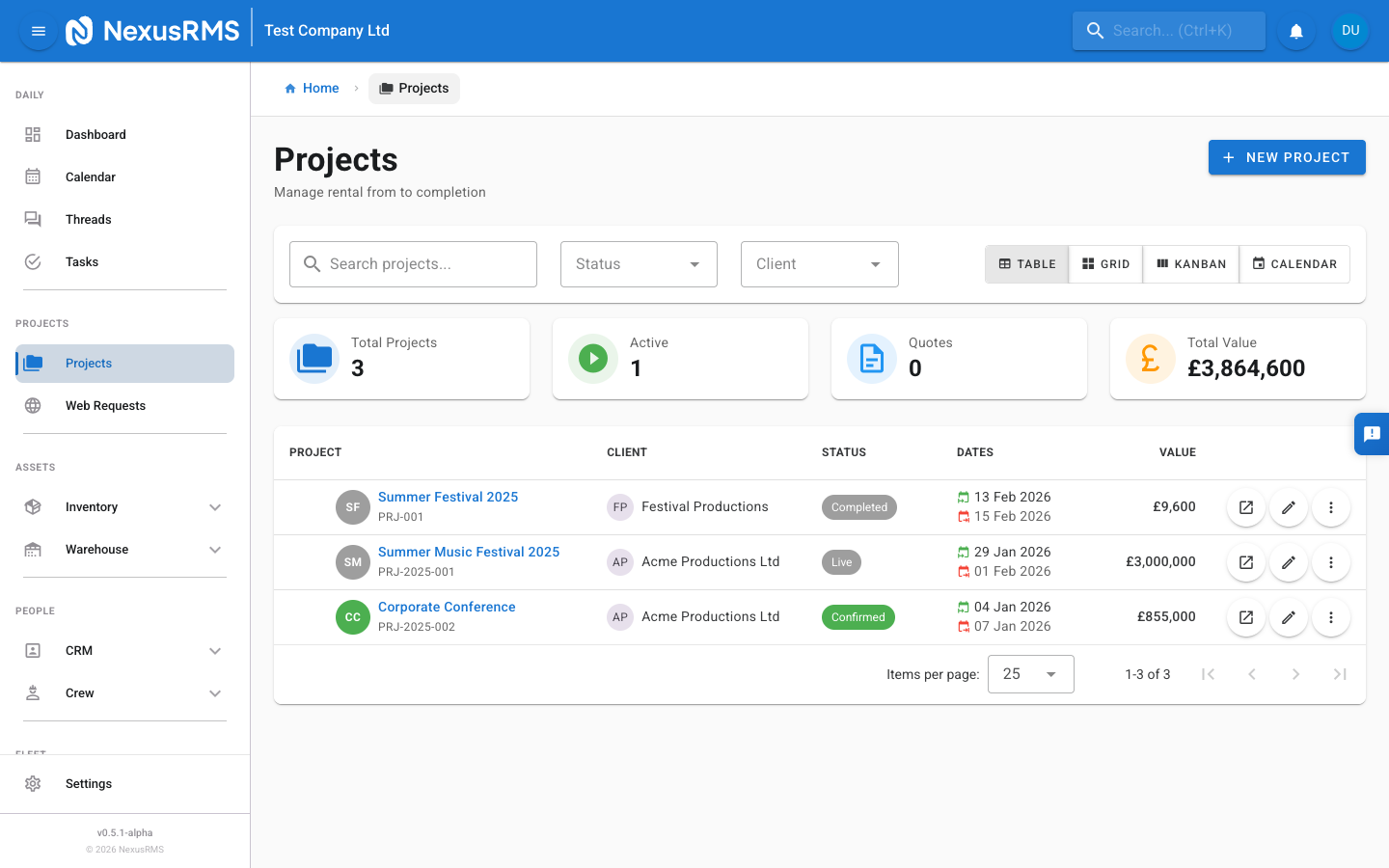The image size is (1389, 868).
Task: Navigate Home using the breadcrumb
Action: click(312, 88)
